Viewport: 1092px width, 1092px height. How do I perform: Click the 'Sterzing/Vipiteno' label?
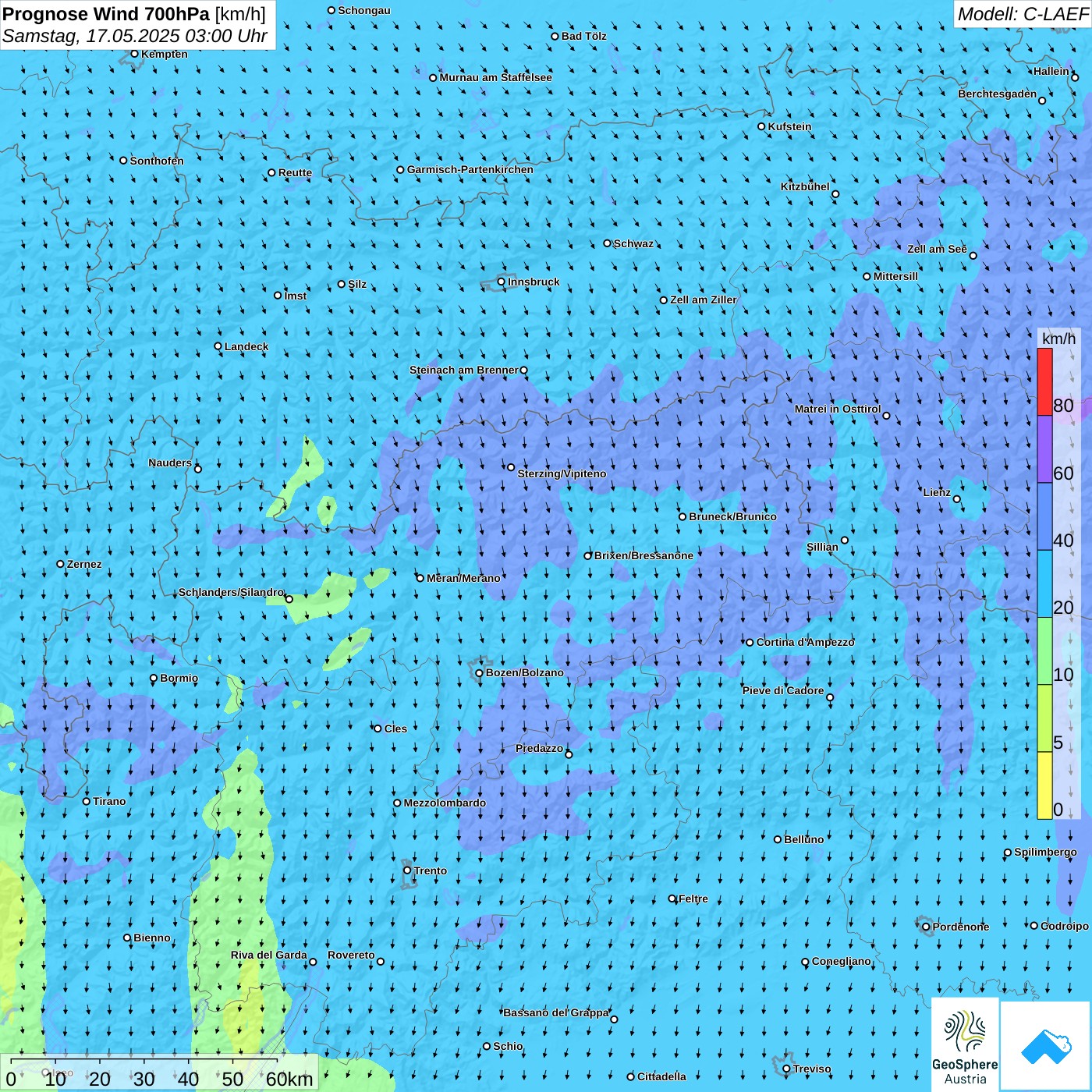(562, 473)
